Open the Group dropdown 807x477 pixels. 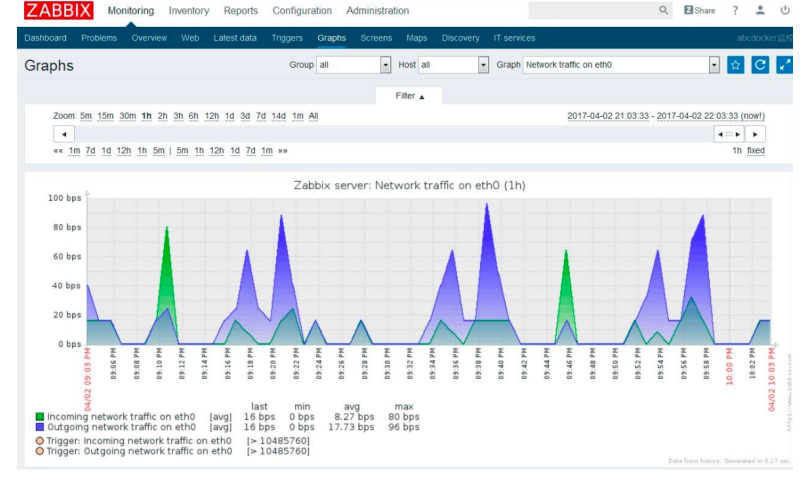[x=354, y=65]
